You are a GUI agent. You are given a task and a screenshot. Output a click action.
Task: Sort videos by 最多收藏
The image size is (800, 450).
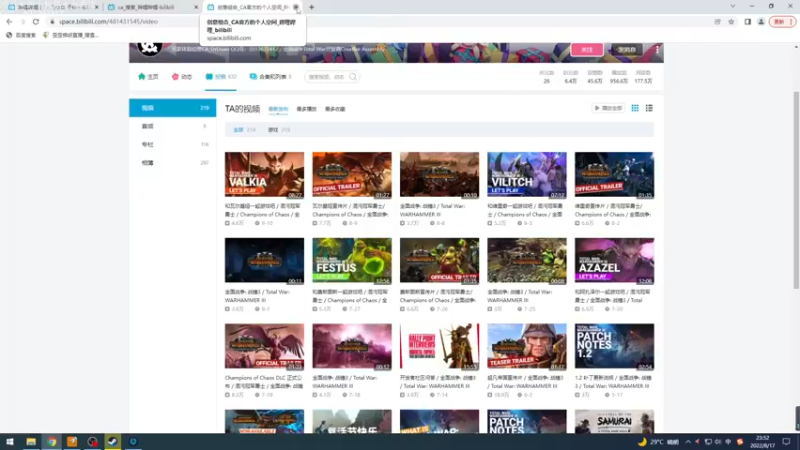[x=335, y=109]
